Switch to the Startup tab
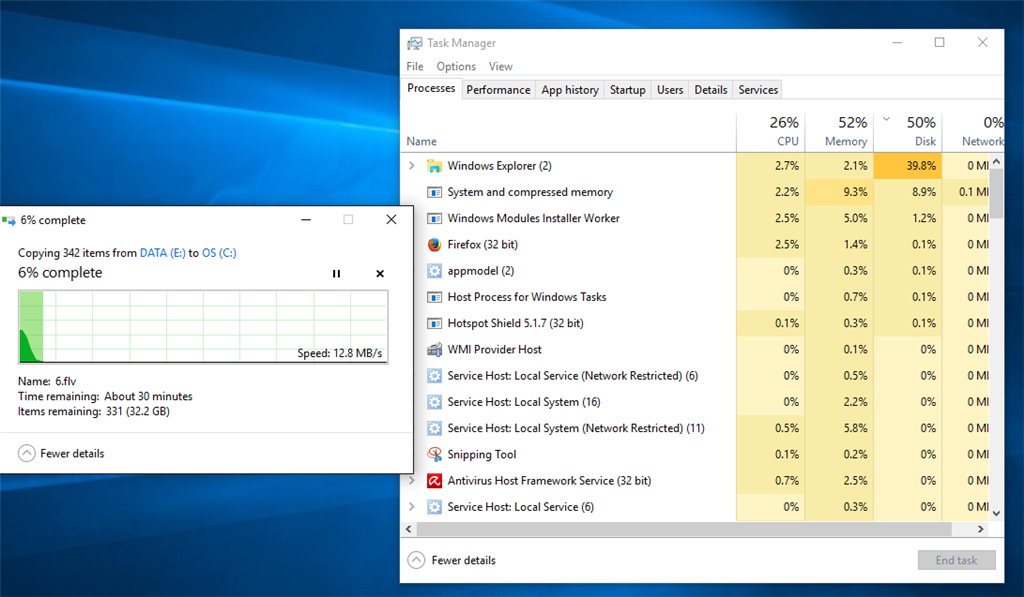1024x597 pixels. [628, 90]
